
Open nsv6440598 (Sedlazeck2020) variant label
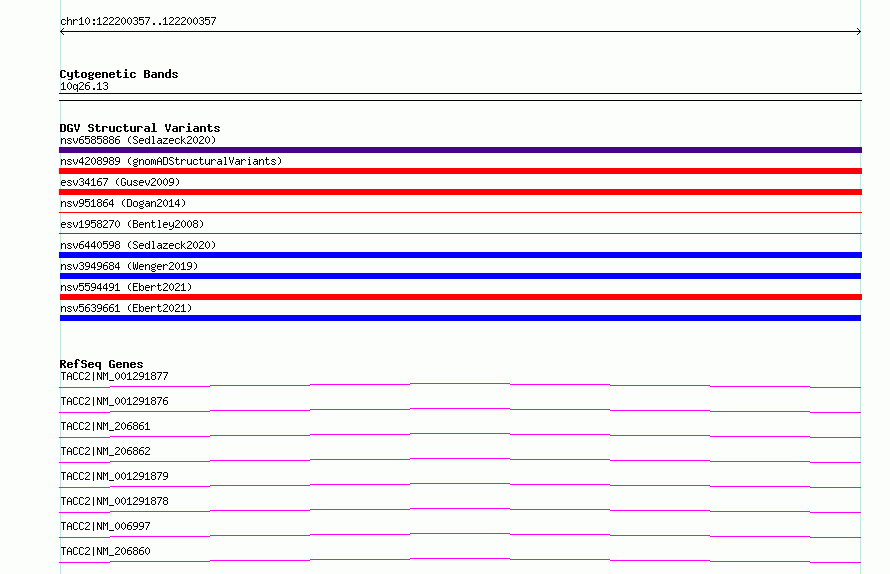point(138,245)
